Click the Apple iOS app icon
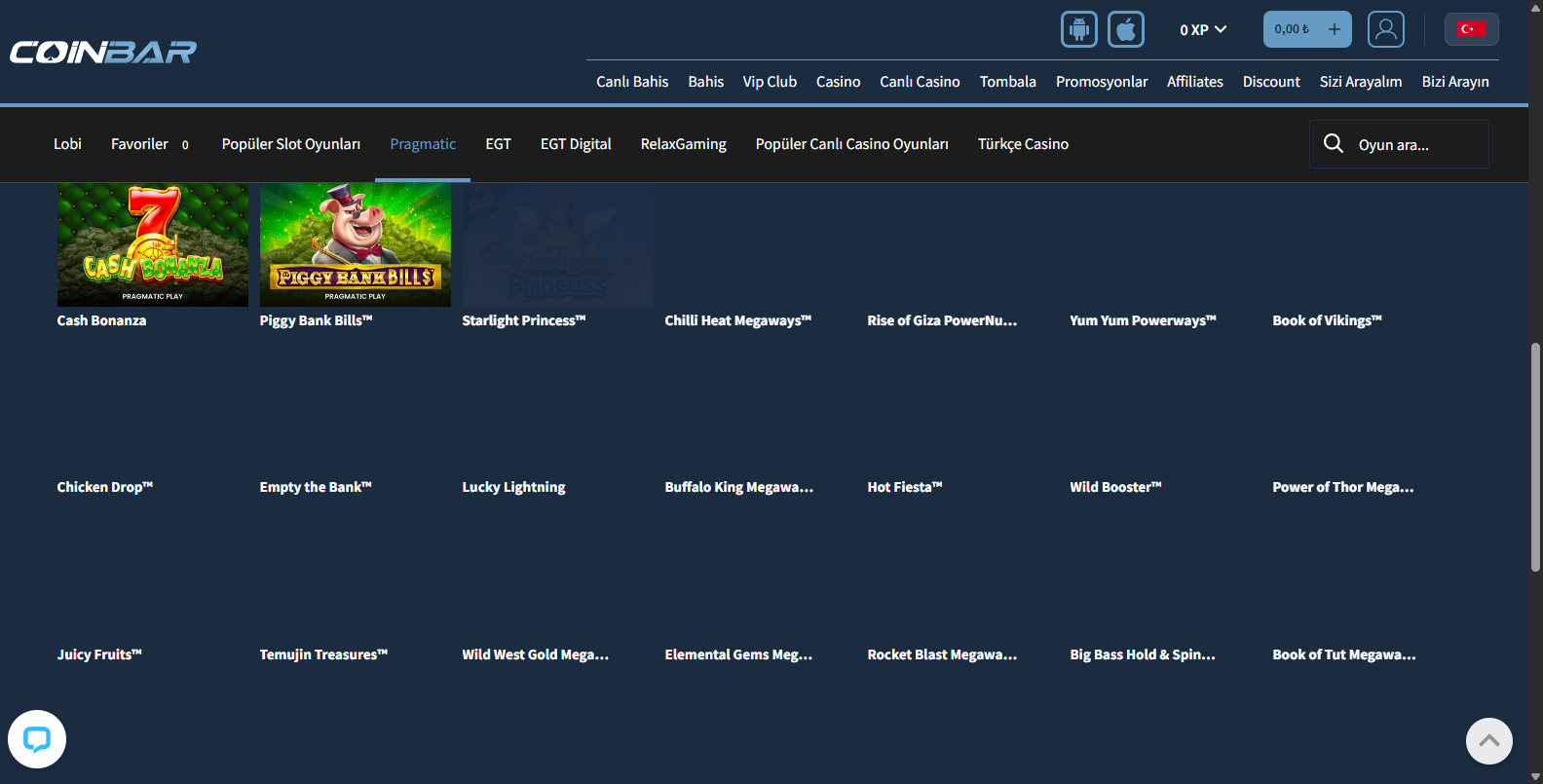This screenshot has width=1543, height=784. (1125, 29)
